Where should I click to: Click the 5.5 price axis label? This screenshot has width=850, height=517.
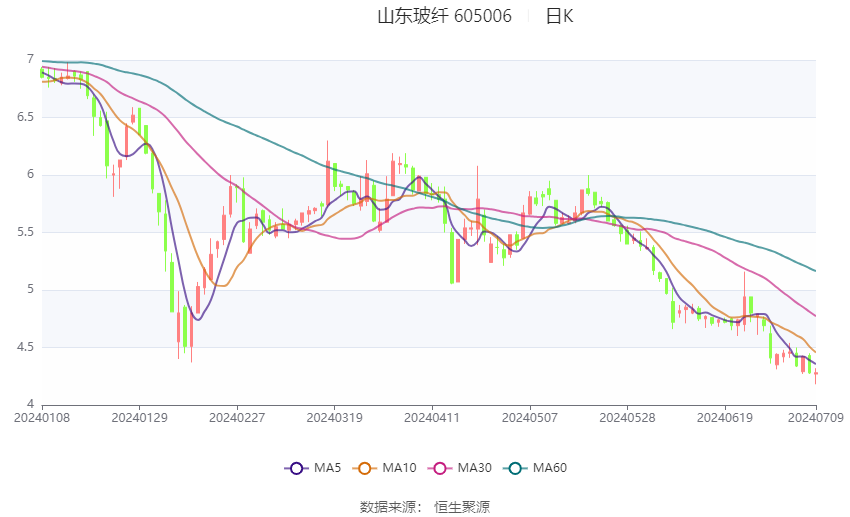[25, 232]
